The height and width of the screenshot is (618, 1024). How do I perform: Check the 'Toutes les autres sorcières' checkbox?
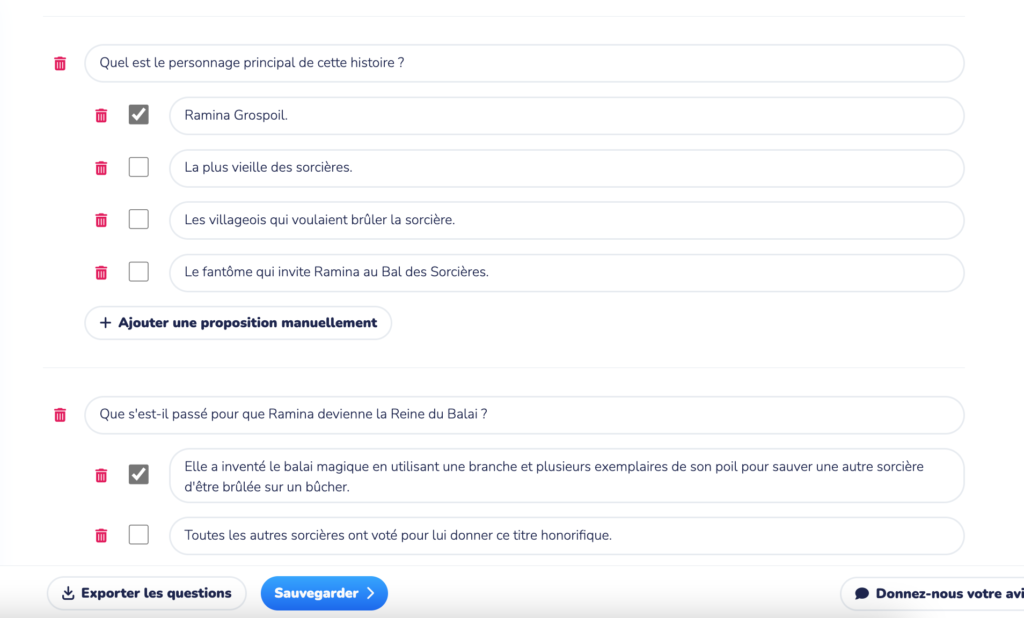click(x=139, y=535)
